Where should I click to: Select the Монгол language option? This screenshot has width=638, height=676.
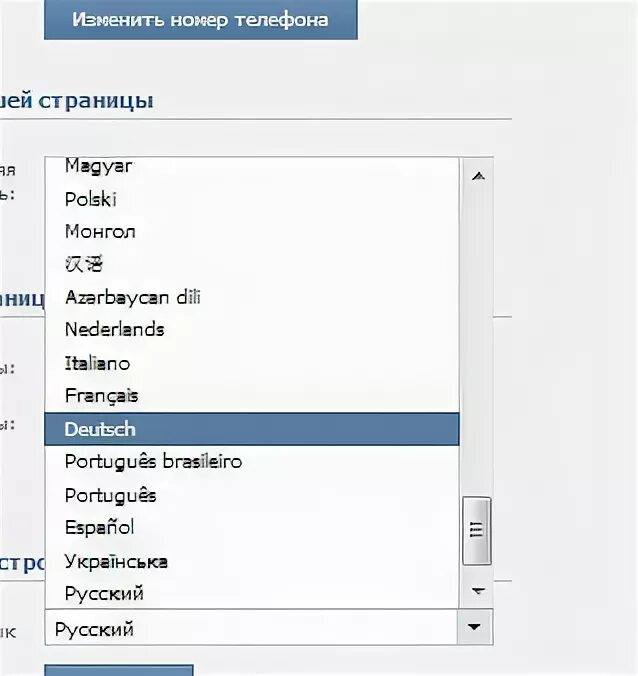click(252, 232)
